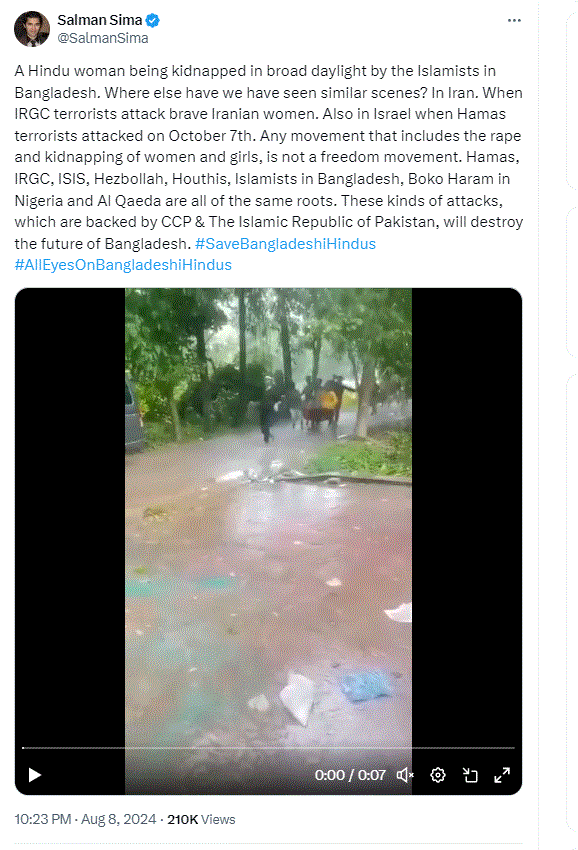578x850 pixels.
Task: Seek along the video progress bar
Action: [x=268, y=748]
